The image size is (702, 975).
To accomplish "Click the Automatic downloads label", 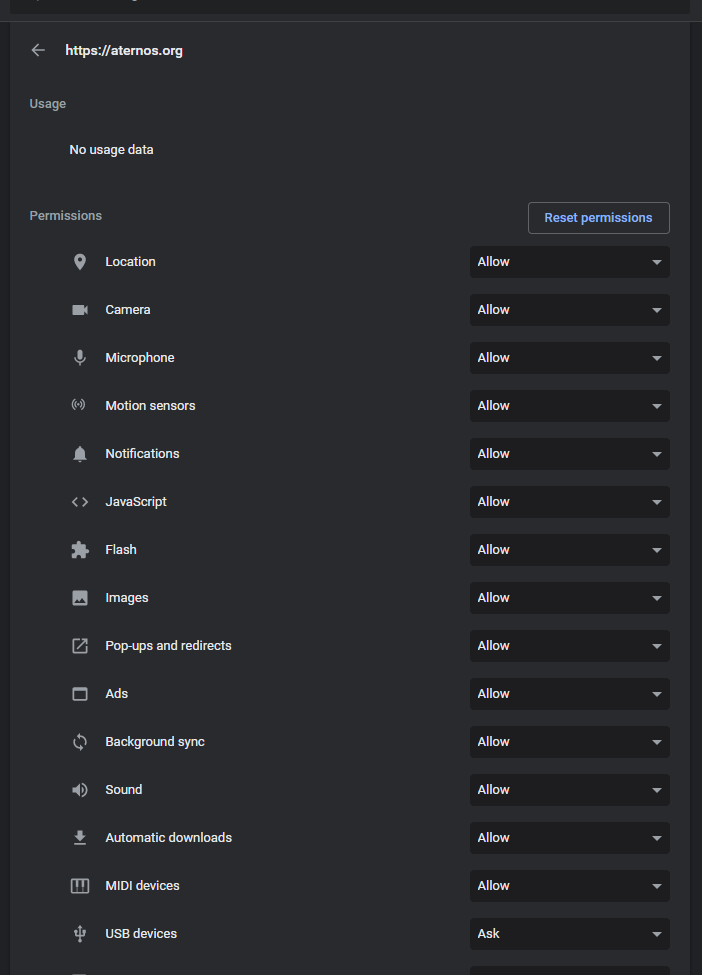I will 169,838.
